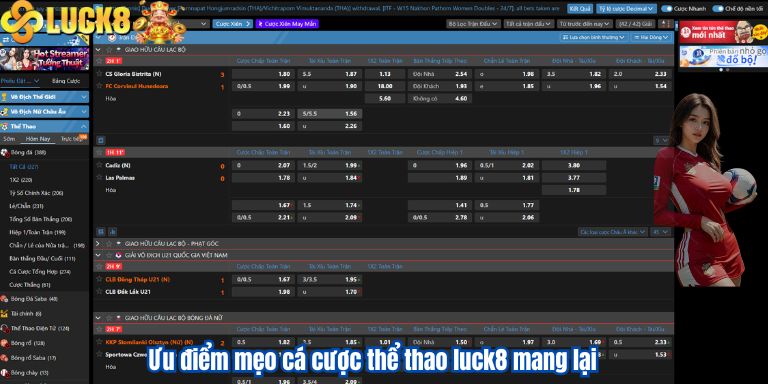Bet 1.80 odds on CS Gloria Bistrita
Image resolution: width=768 pixels, height=384 pixels.
pos(264,74)
